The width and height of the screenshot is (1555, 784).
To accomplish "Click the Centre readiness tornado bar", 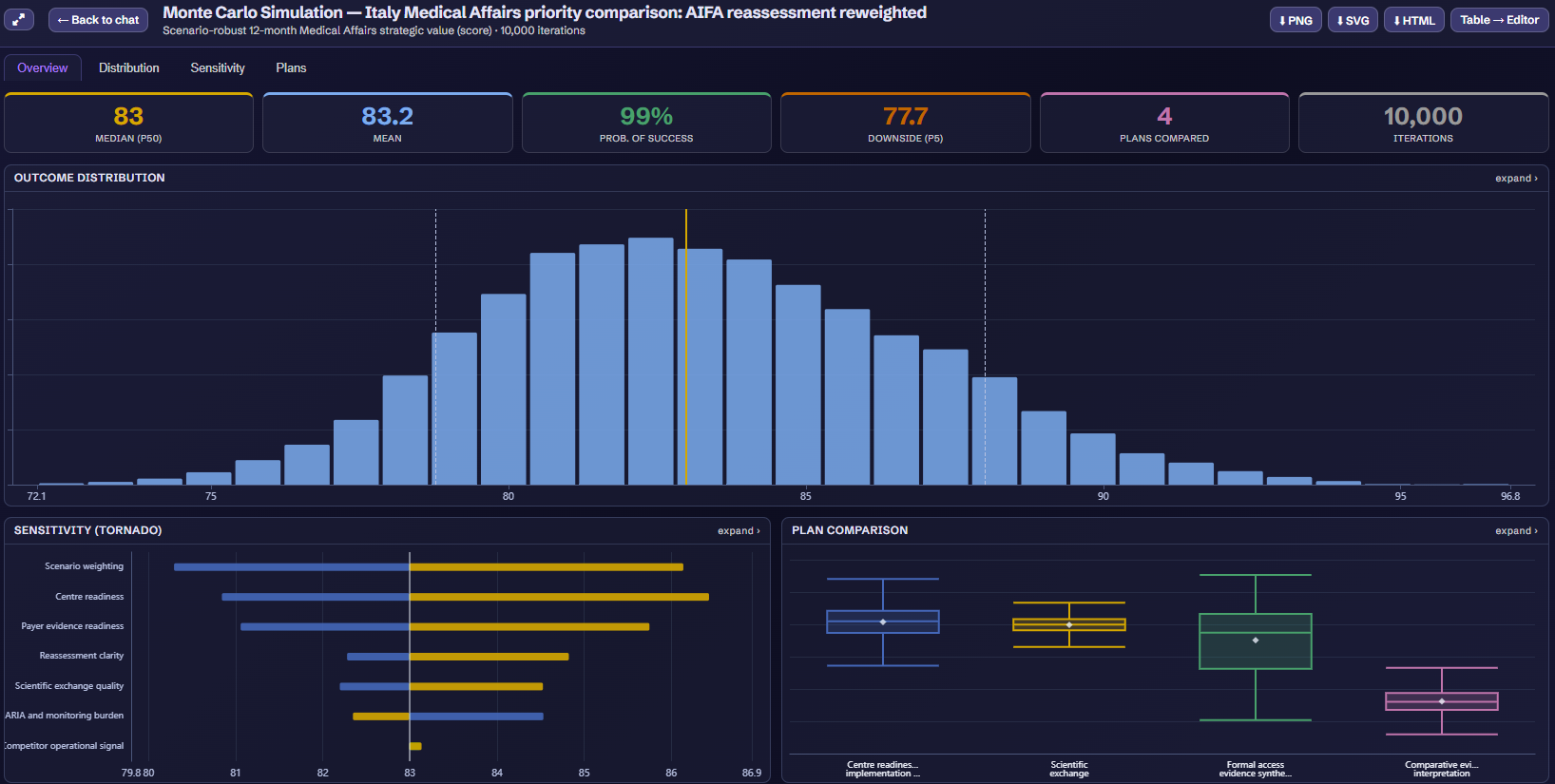I will [x=466, y=597].
